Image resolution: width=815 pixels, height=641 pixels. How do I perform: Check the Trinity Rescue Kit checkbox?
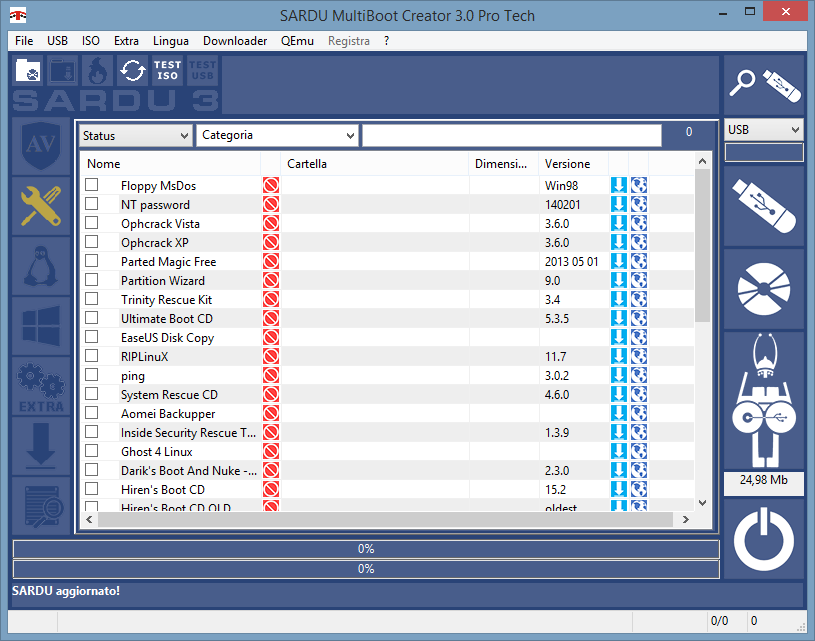click(92, 298)
